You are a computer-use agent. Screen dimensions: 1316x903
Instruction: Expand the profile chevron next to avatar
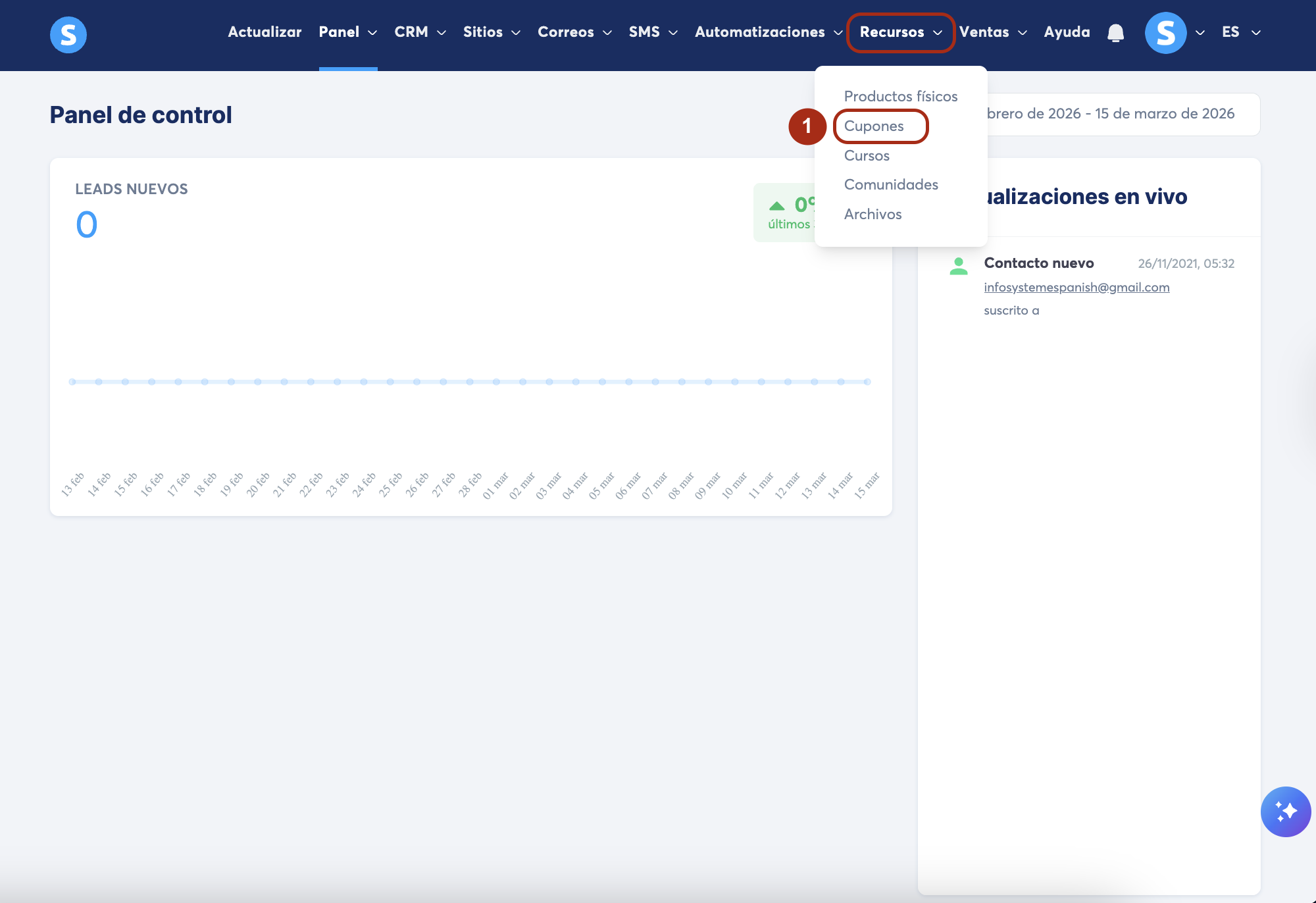pos(1200,33)
